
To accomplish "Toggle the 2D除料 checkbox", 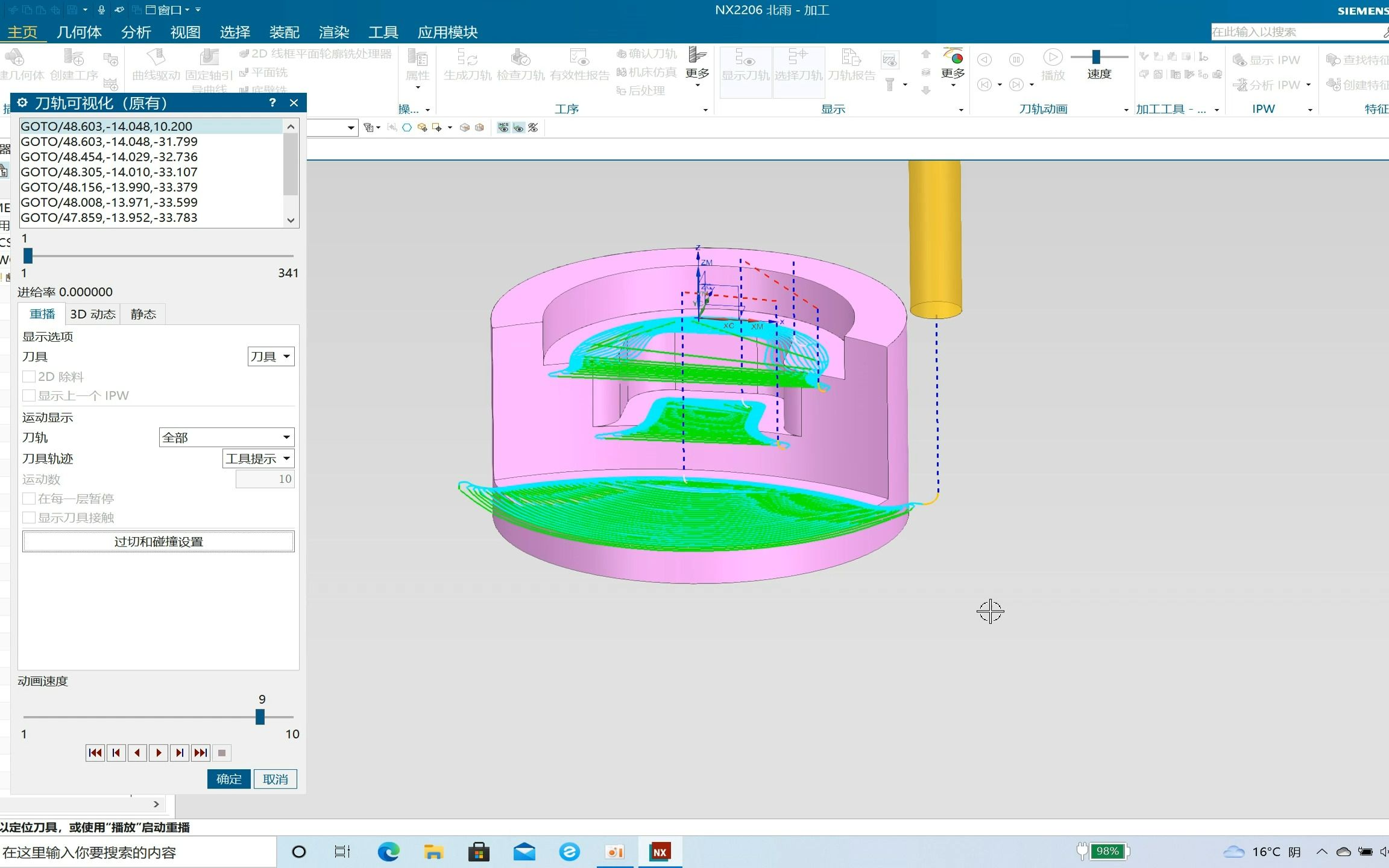I will point(28,376).
